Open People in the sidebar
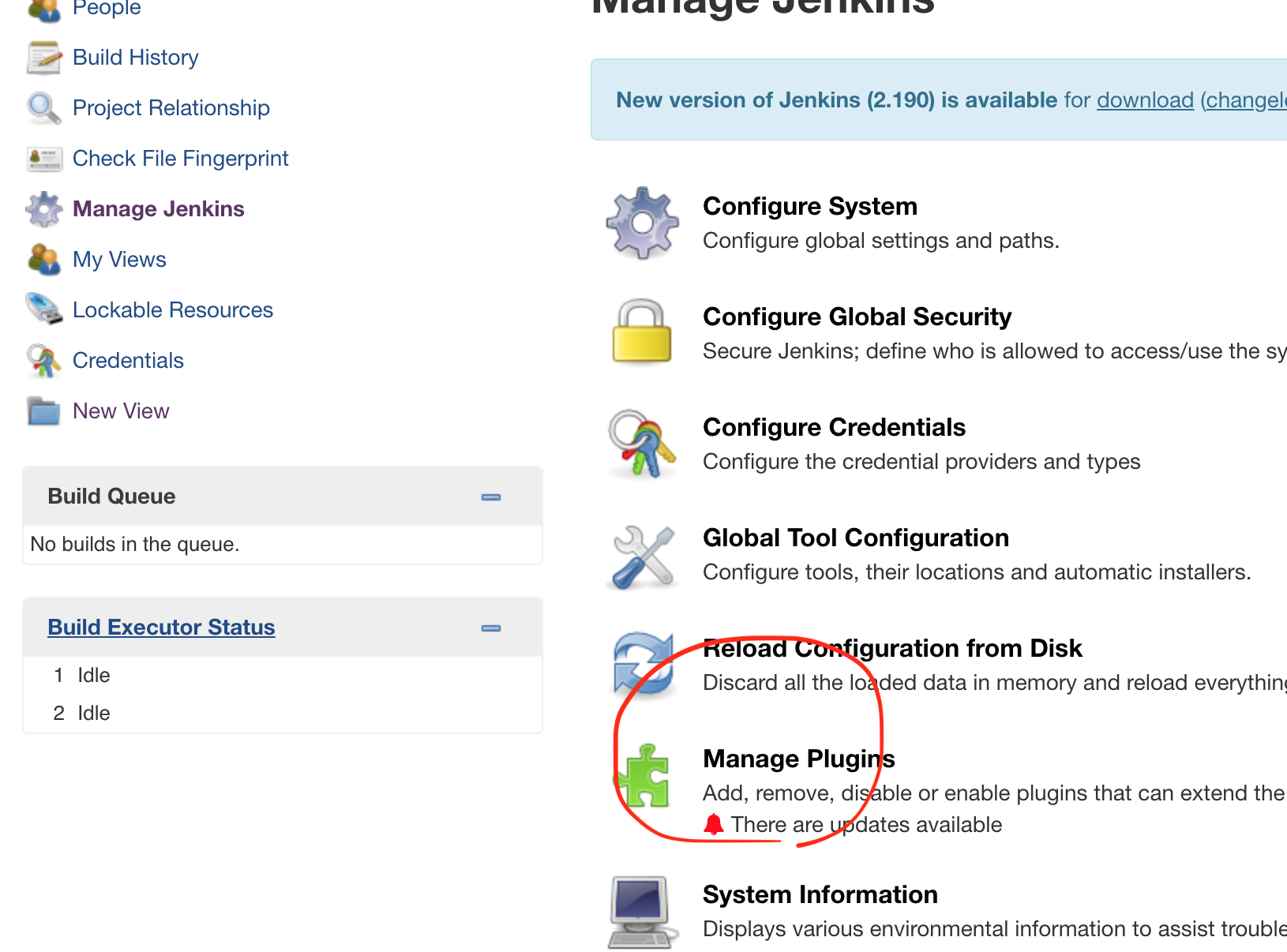1287x952 pixels. 107,8
